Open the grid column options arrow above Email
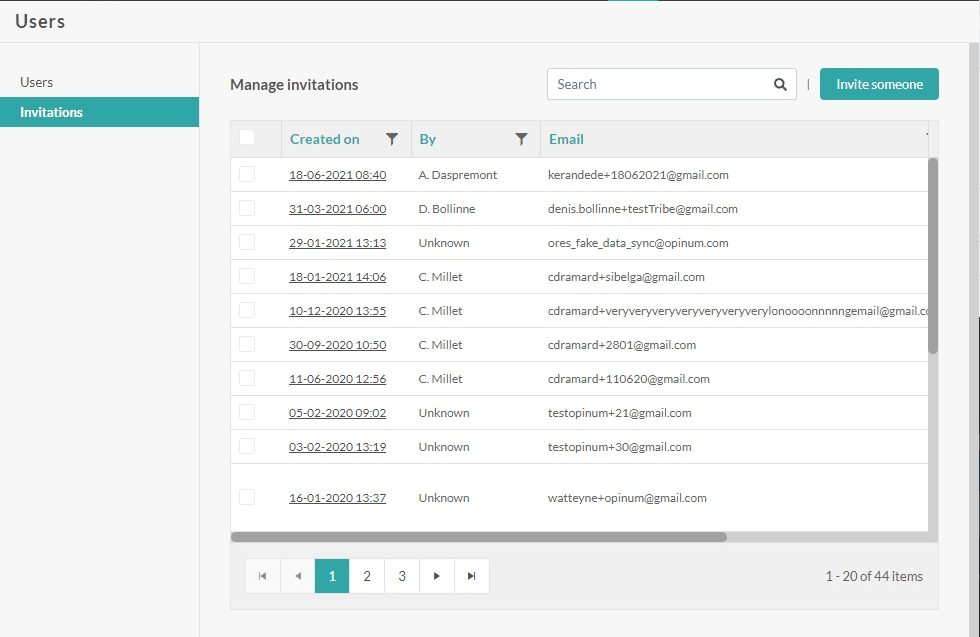Viewport: 980px width, 637px height. click(928, 135)
